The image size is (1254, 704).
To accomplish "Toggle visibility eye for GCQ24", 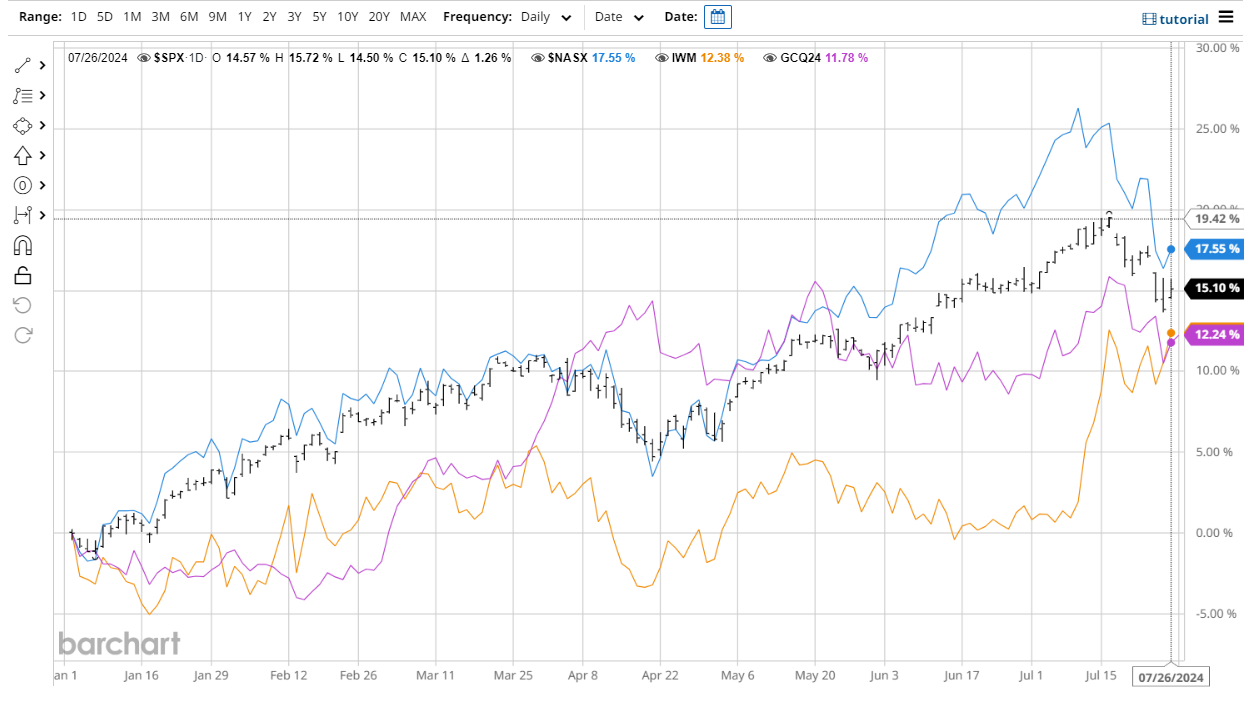I will coord(770,58).
